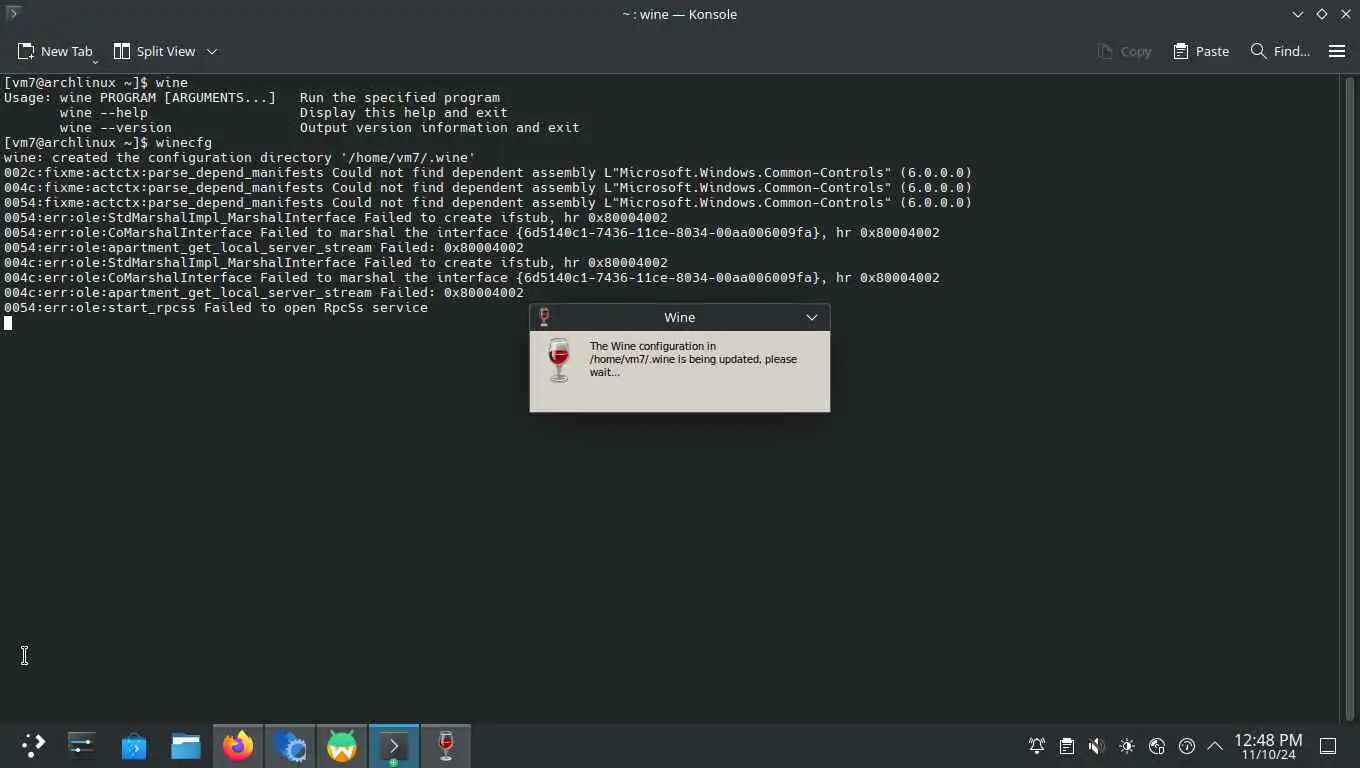Launch Discover software store from taskbar

click(x=134, y=745)
